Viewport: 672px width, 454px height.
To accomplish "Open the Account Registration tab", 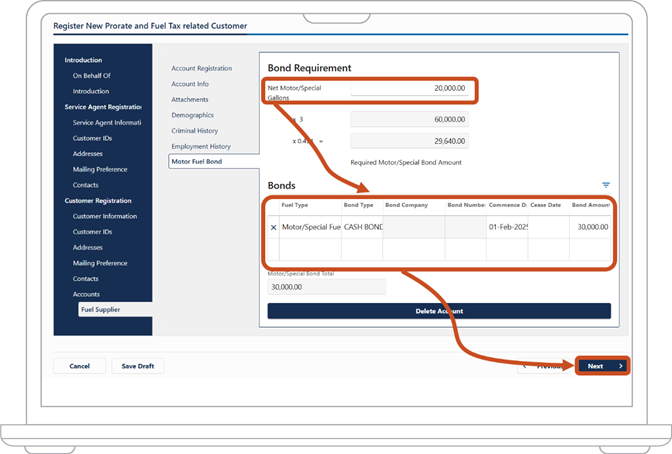I will pos(201,68).
